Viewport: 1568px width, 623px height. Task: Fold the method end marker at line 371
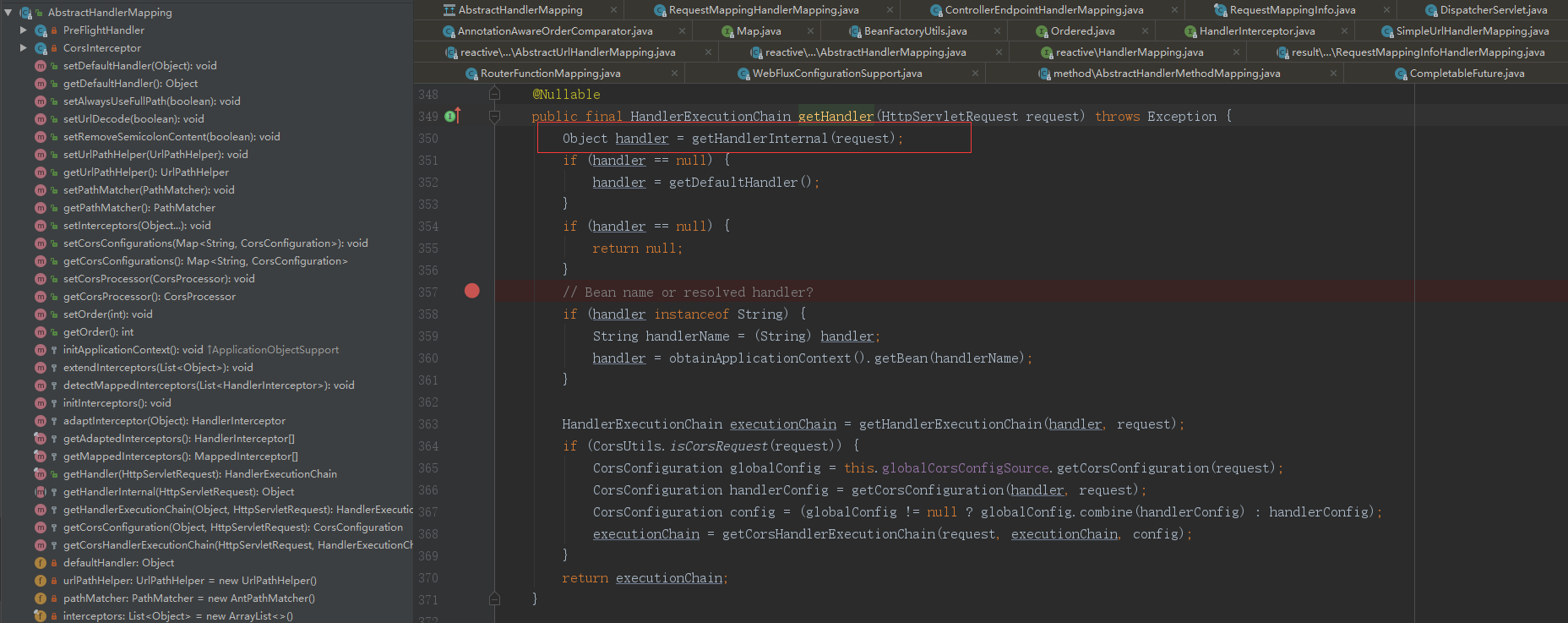pos(495,598)
